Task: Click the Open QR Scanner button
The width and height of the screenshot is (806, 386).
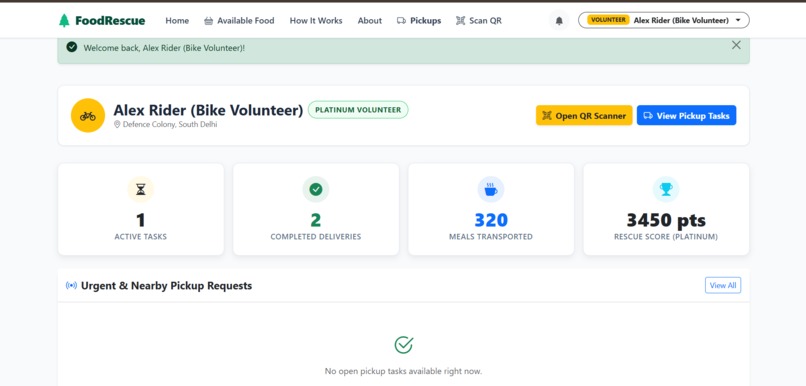Action: (584, 116)
